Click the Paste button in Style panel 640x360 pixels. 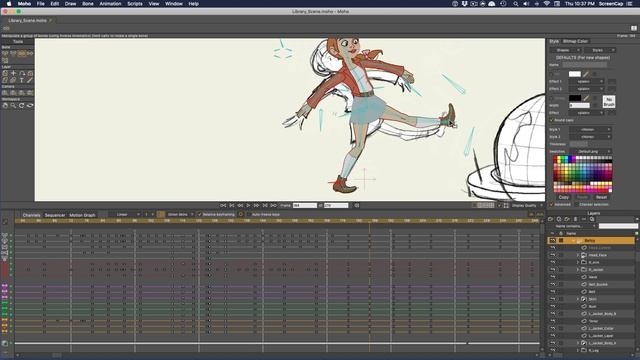point(582,197)
